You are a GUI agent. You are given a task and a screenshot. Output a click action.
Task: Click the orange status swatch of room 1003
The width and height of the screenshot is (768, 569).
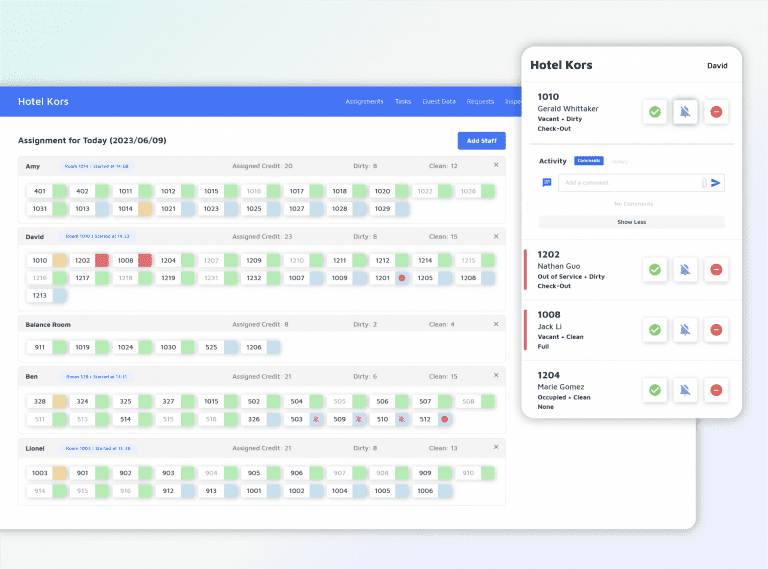click(60, 473)
